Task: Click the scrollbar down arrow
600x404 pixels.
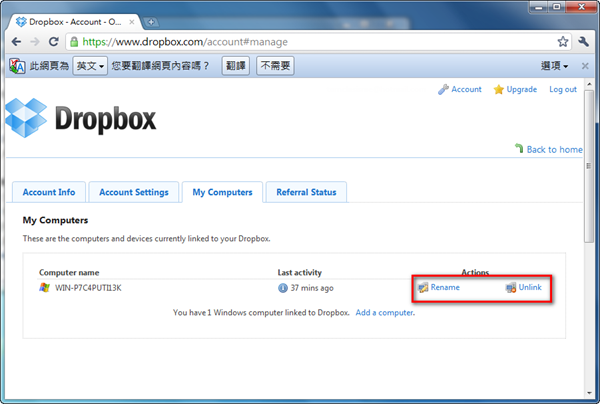Action: [x=589, y=393]
